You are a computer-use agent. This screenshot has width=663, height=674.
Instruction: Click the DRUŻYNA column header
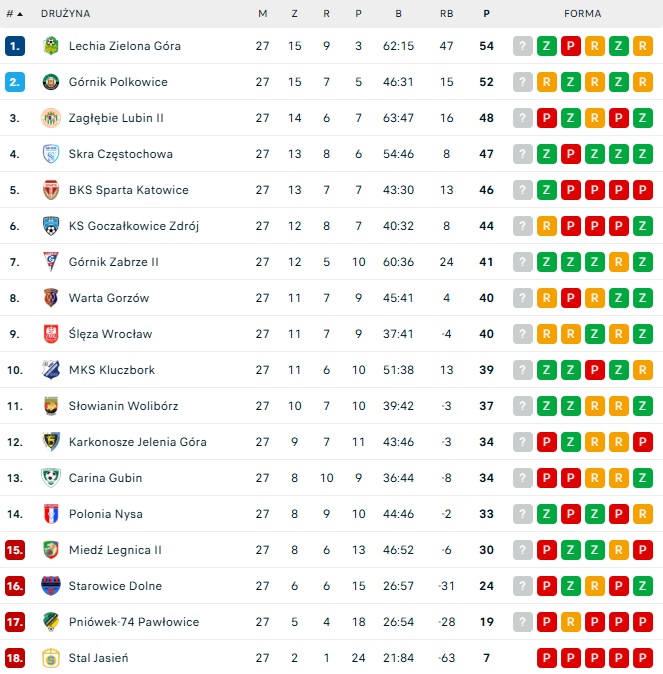65,14
